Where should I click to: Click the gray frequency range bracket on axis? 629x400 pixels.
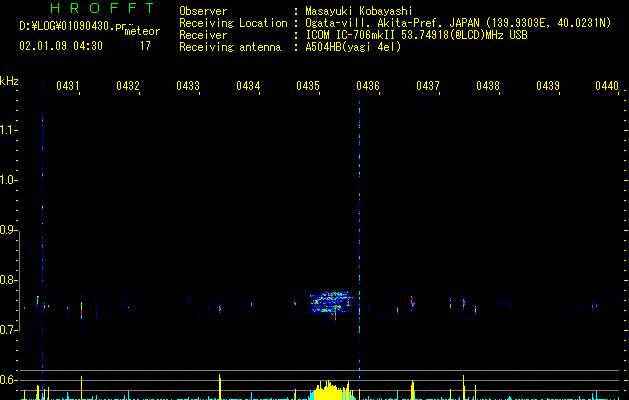tap(20, 280)
